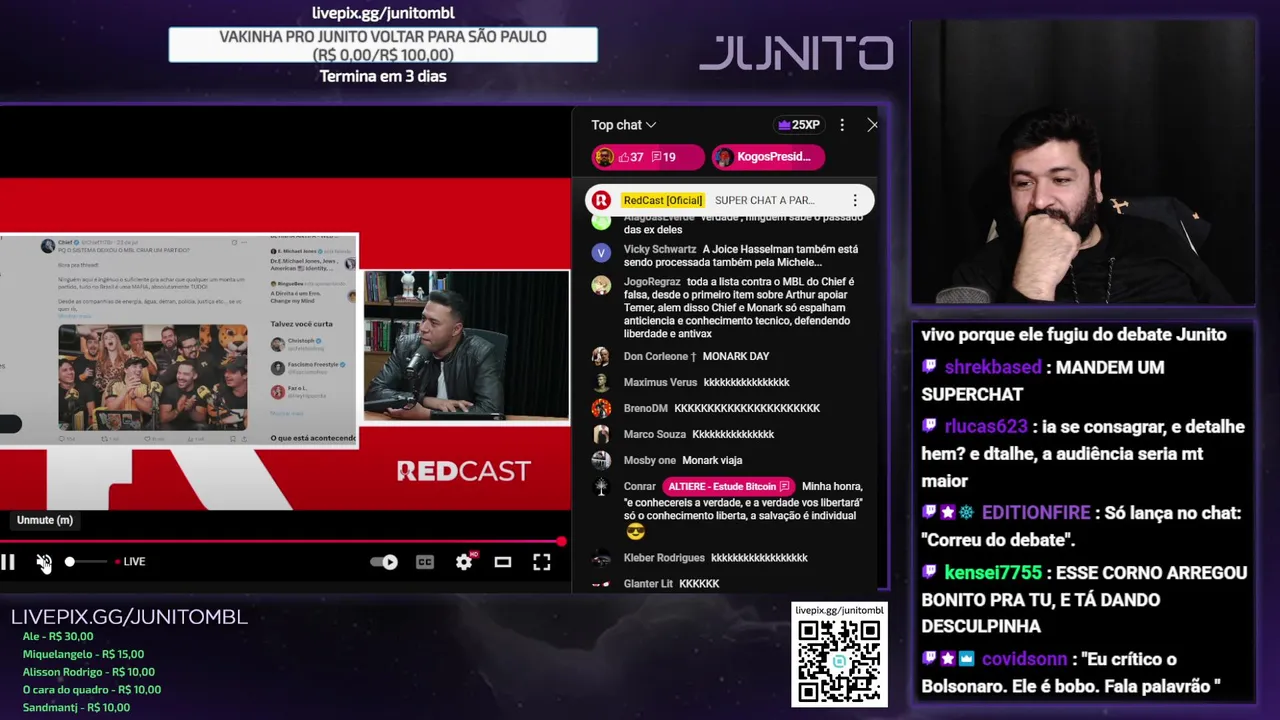Open the KogosPresid... super chat chip
The image size is (1280, 720).
pos(767,157)
